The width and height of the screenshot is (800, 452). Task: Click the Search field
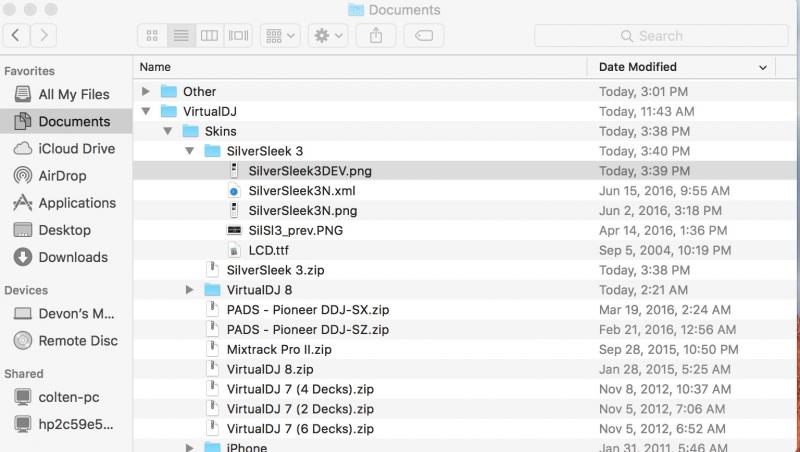click(x=661, y=36)
